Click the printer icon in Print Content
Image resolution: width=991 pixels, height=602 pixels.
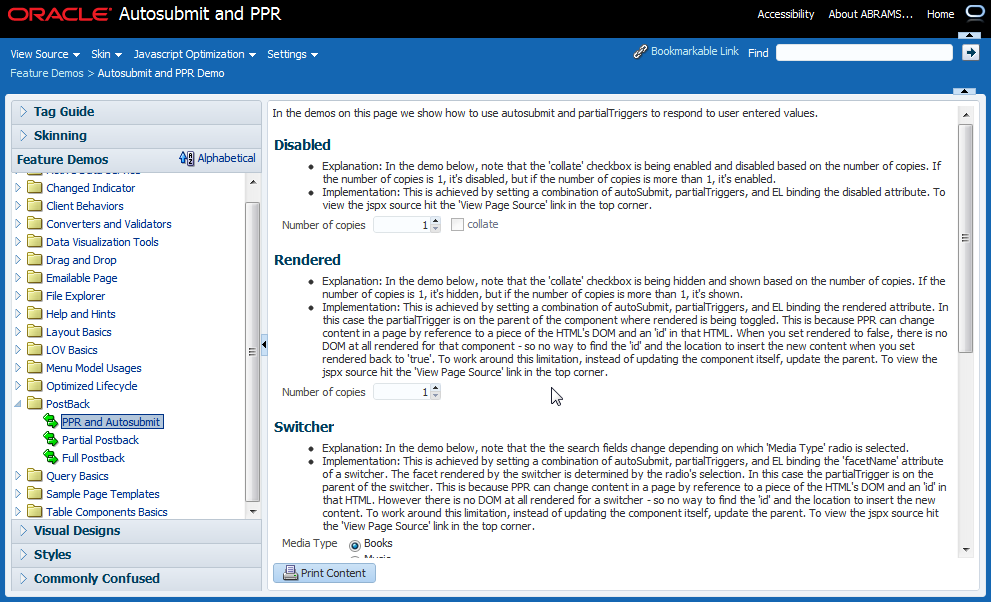290,573
